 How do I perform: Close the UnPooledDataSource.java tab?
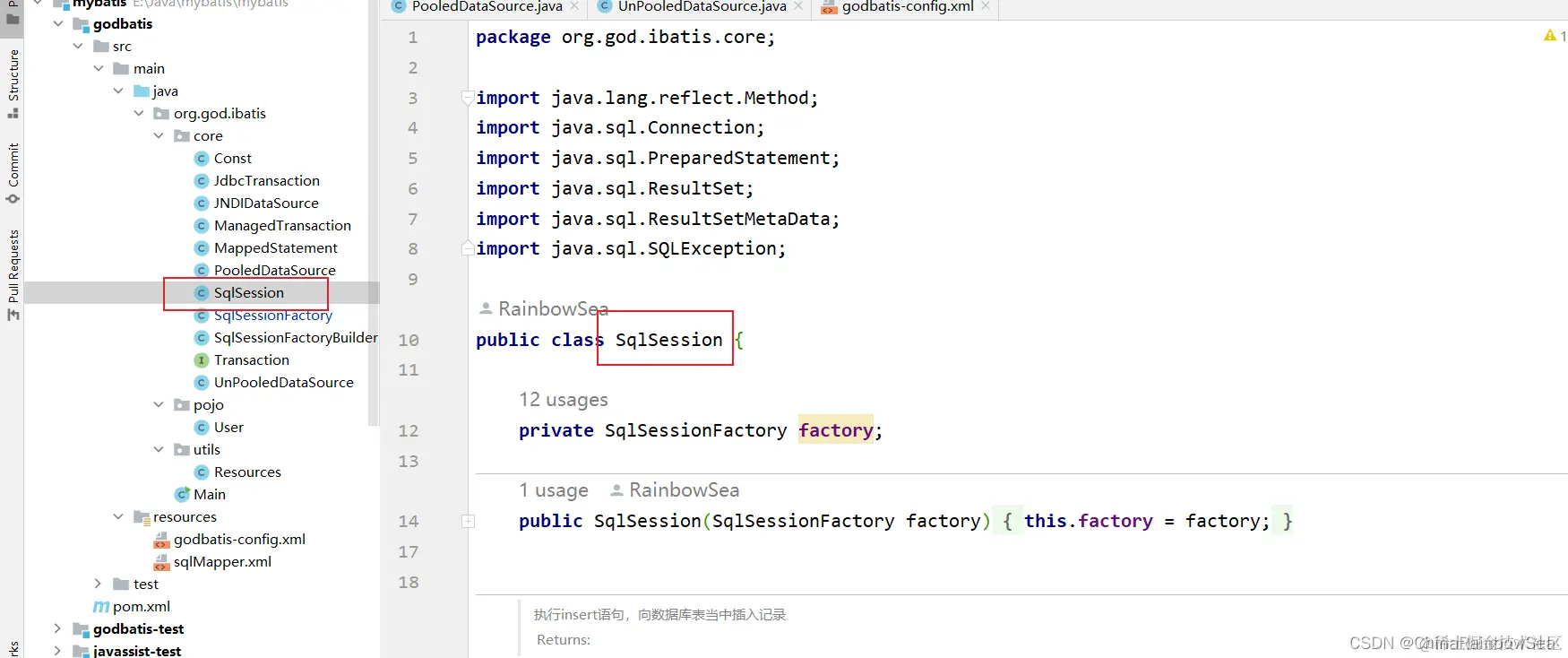798,6
